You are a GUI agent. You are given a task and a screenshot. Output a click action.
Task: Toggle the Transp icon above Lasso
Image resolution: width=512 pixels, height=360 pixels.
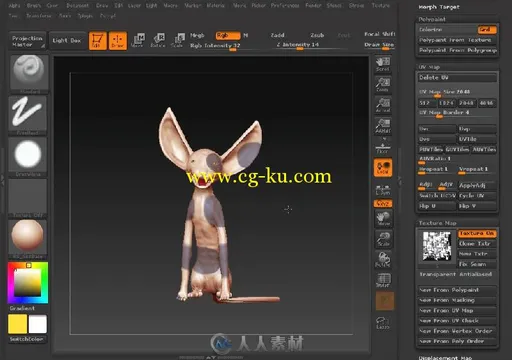pos(385,301)
